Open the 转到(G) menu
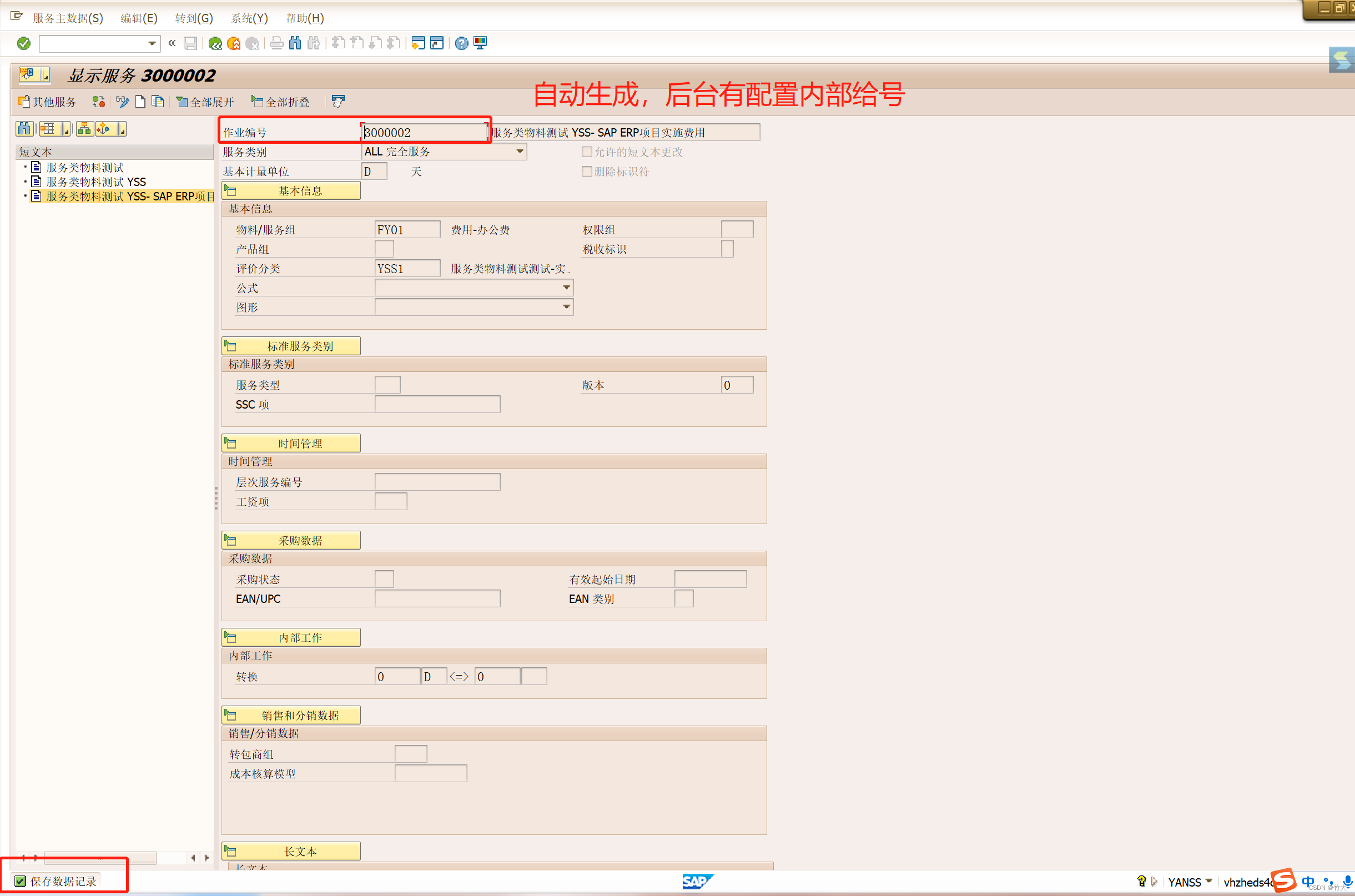Image resolution: width=1355 pixels, height=896 pixels. click(x=194, y=18)
